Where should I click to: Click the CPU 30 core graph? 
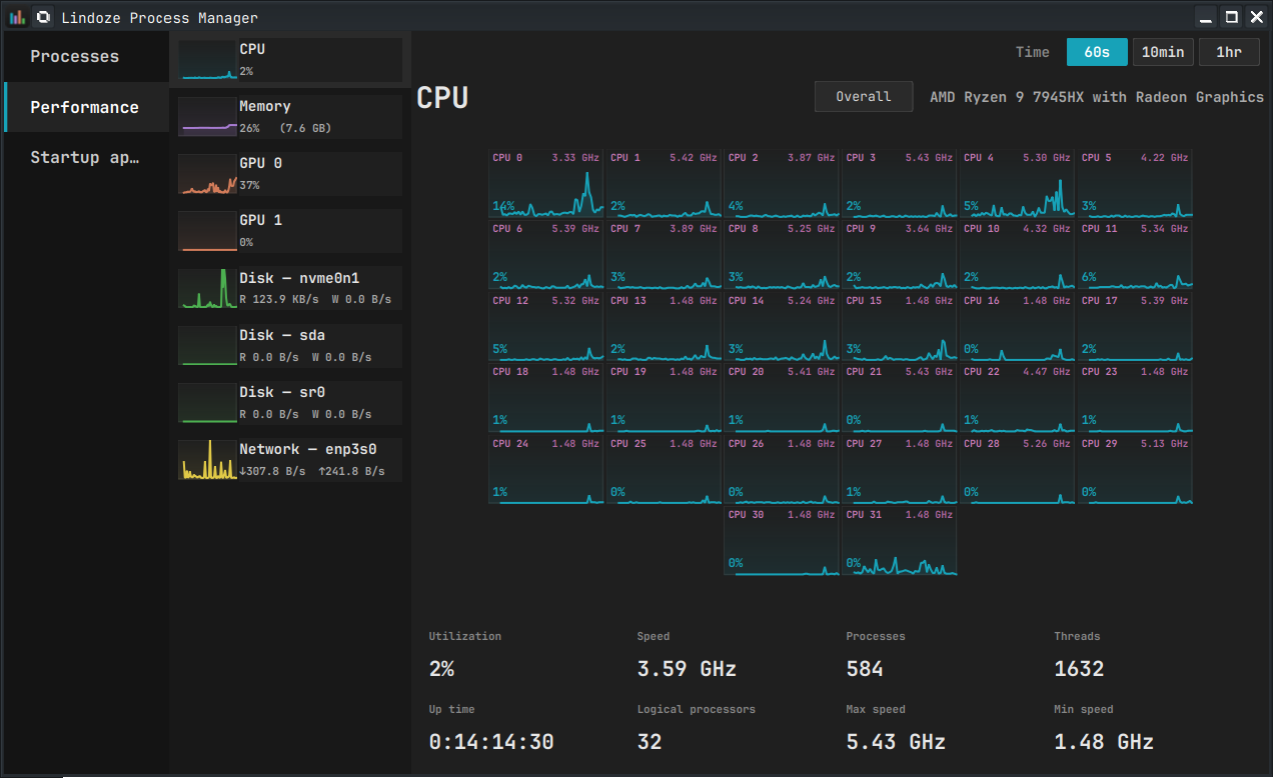[x=782, y=541]
